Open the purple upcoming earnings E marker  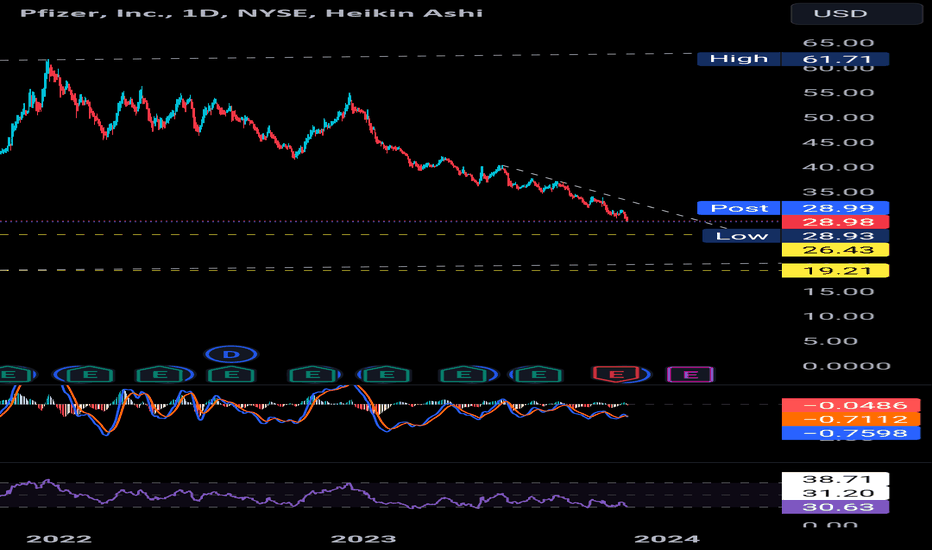click(690, 375)
